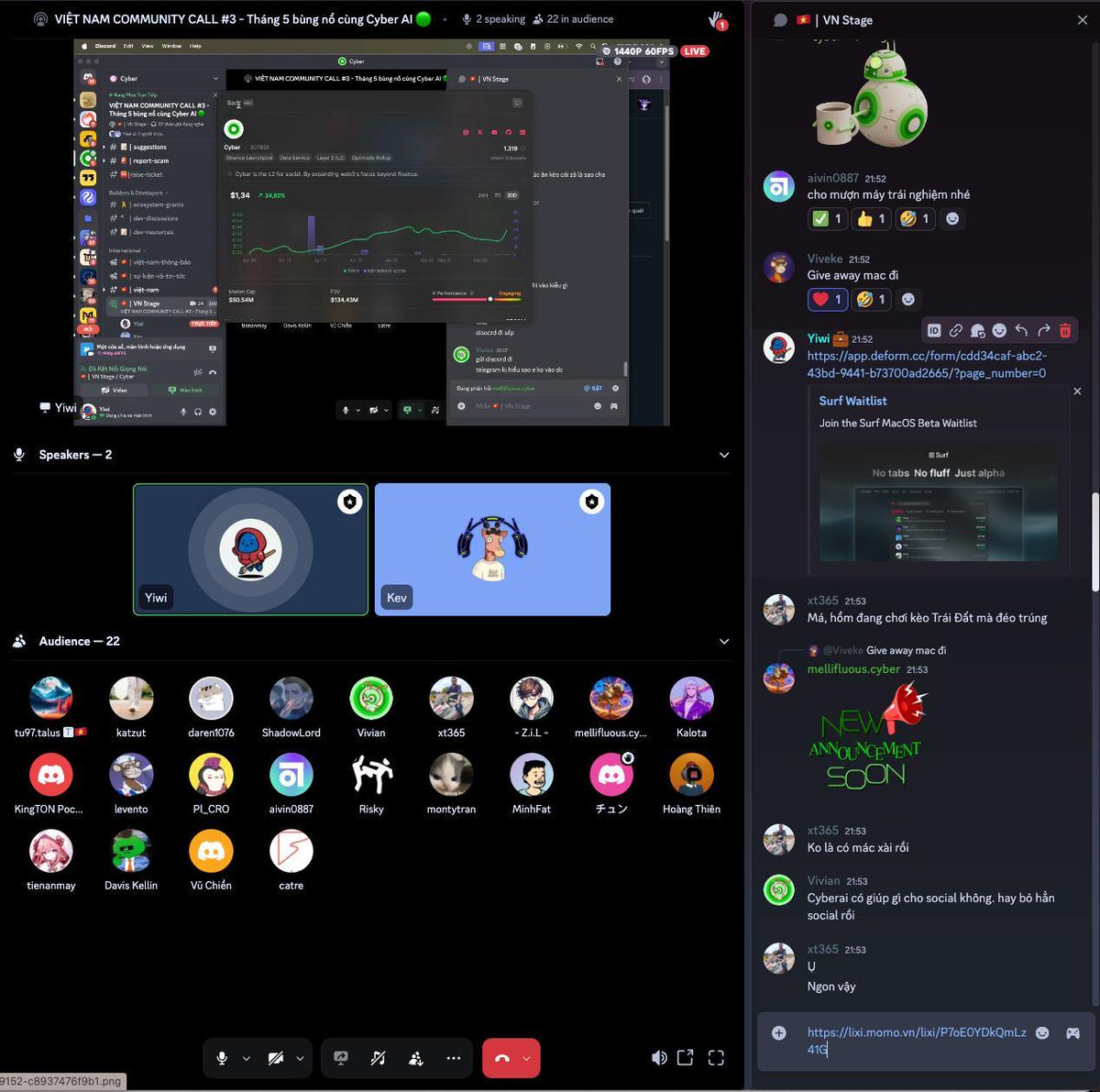
Task: Add reaction to aivin0887's message
Action: (952, 218)
